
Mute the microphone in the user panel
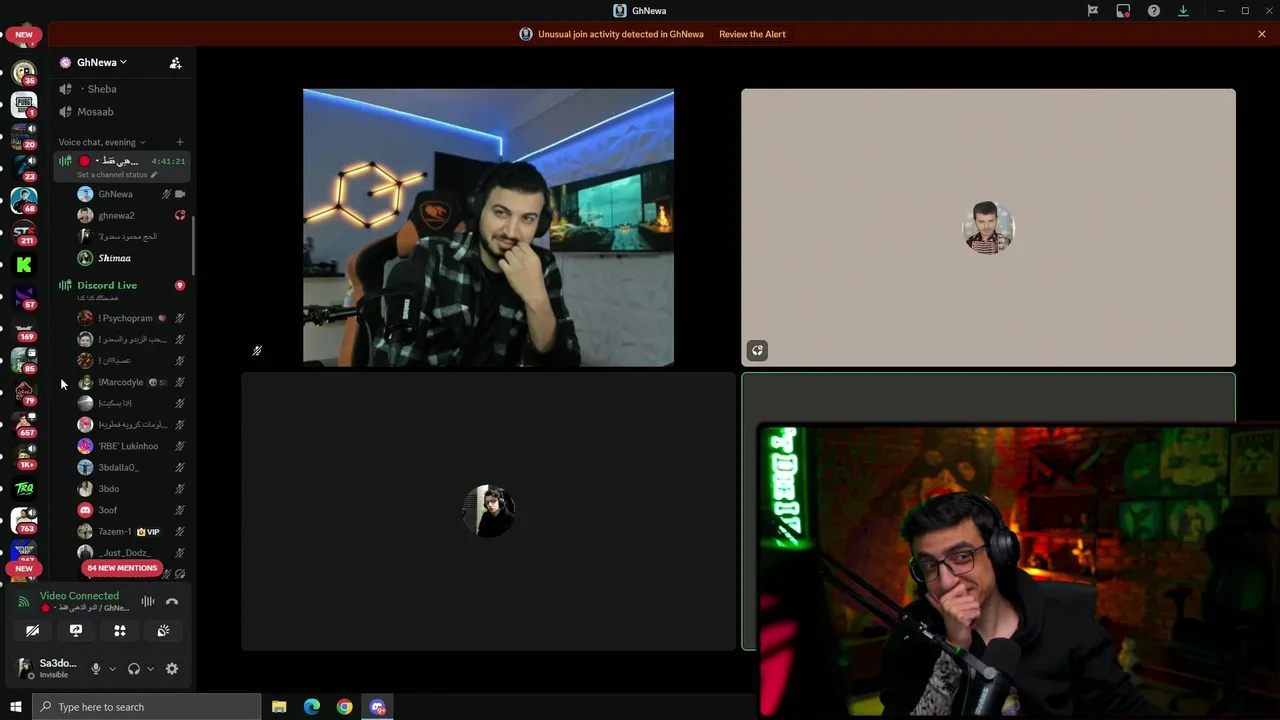tap(96, 669)
